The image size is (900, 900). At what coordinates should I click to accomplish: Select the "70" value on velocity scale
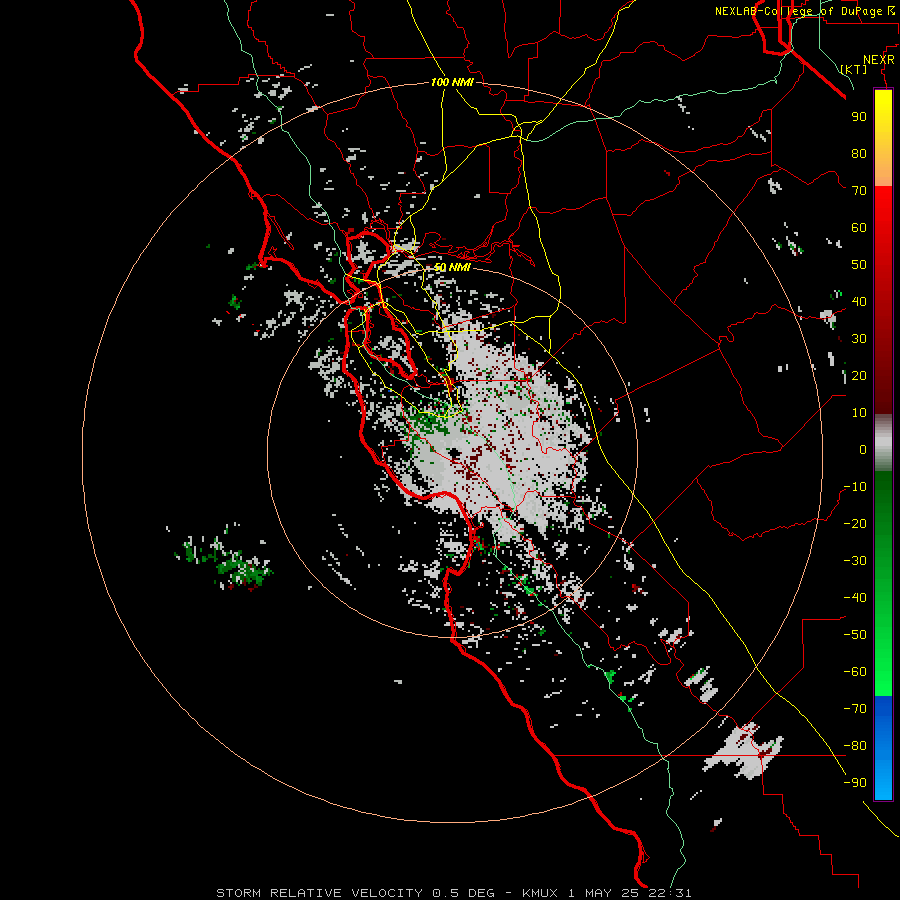(x=859, y=191)
